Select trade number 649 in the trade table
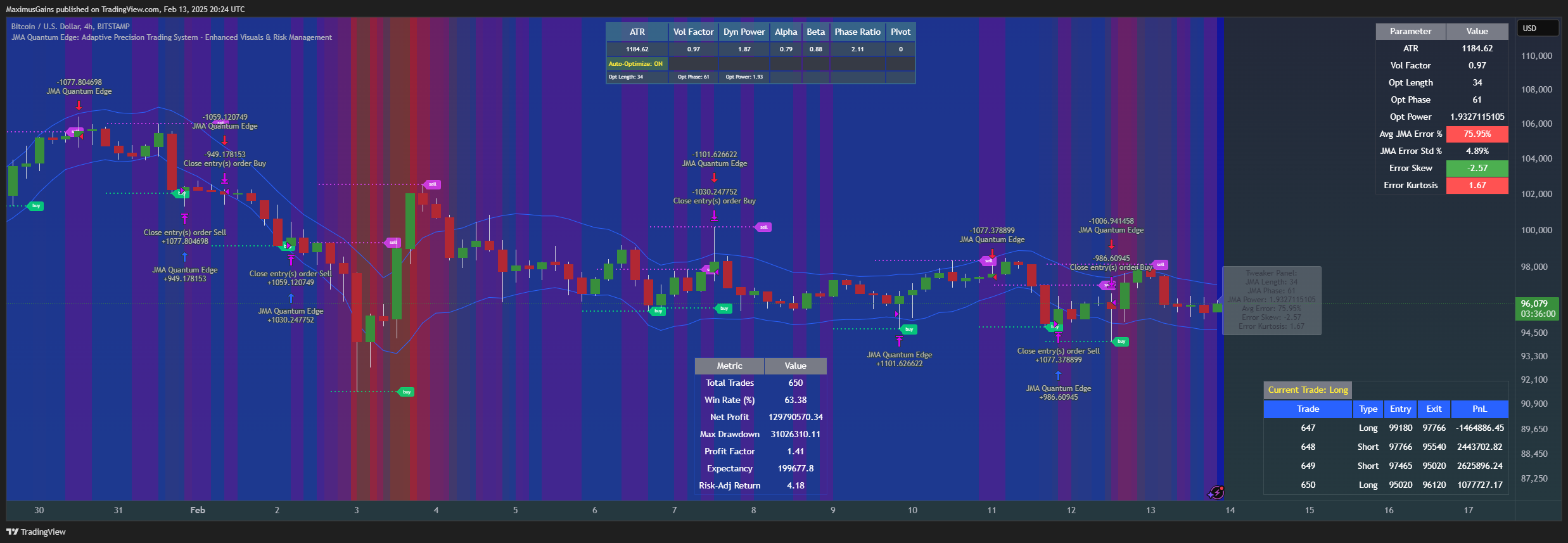 coord(1308,466)
